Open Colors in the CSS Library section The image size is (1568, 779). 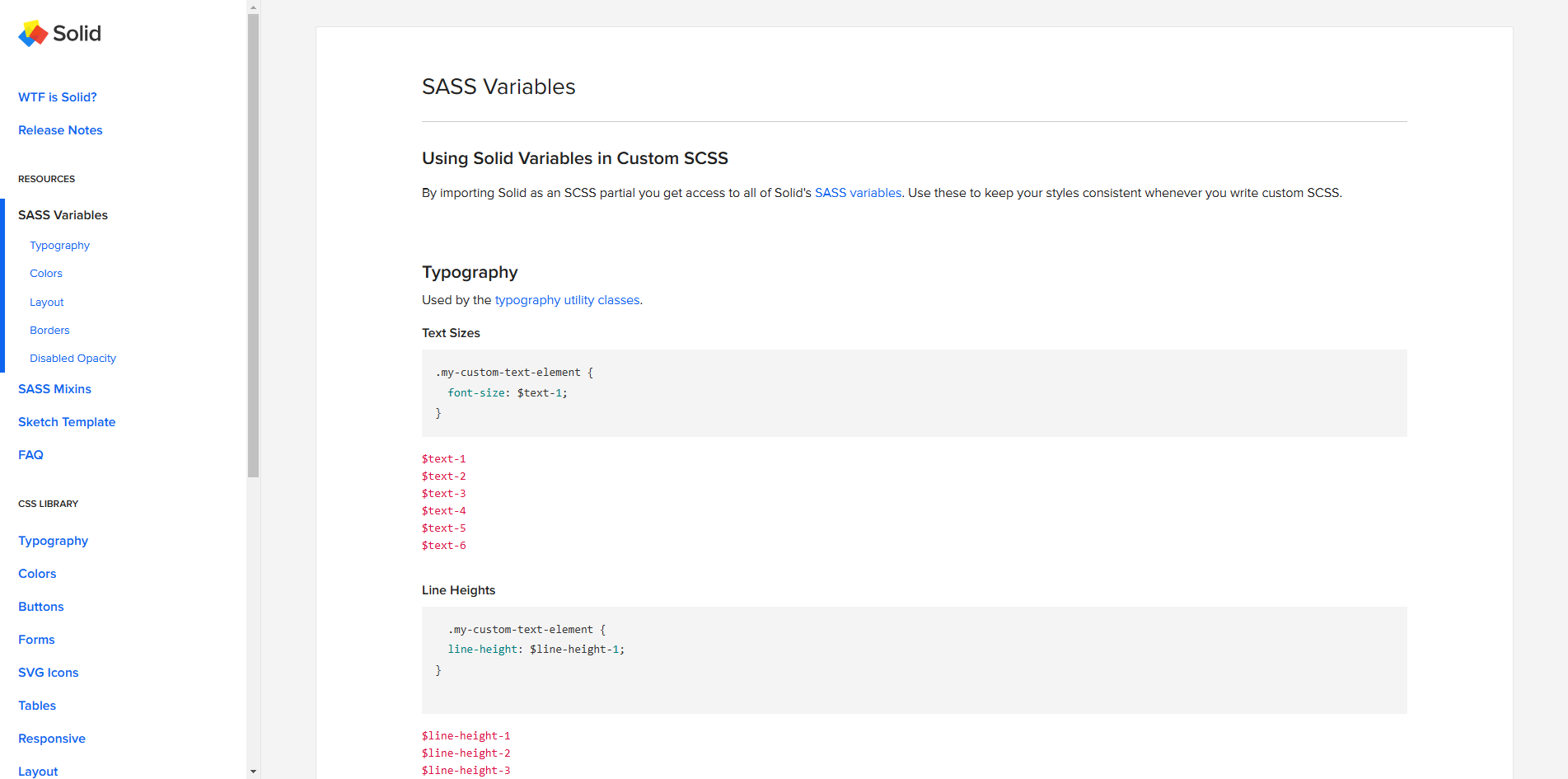click(37, 574)
